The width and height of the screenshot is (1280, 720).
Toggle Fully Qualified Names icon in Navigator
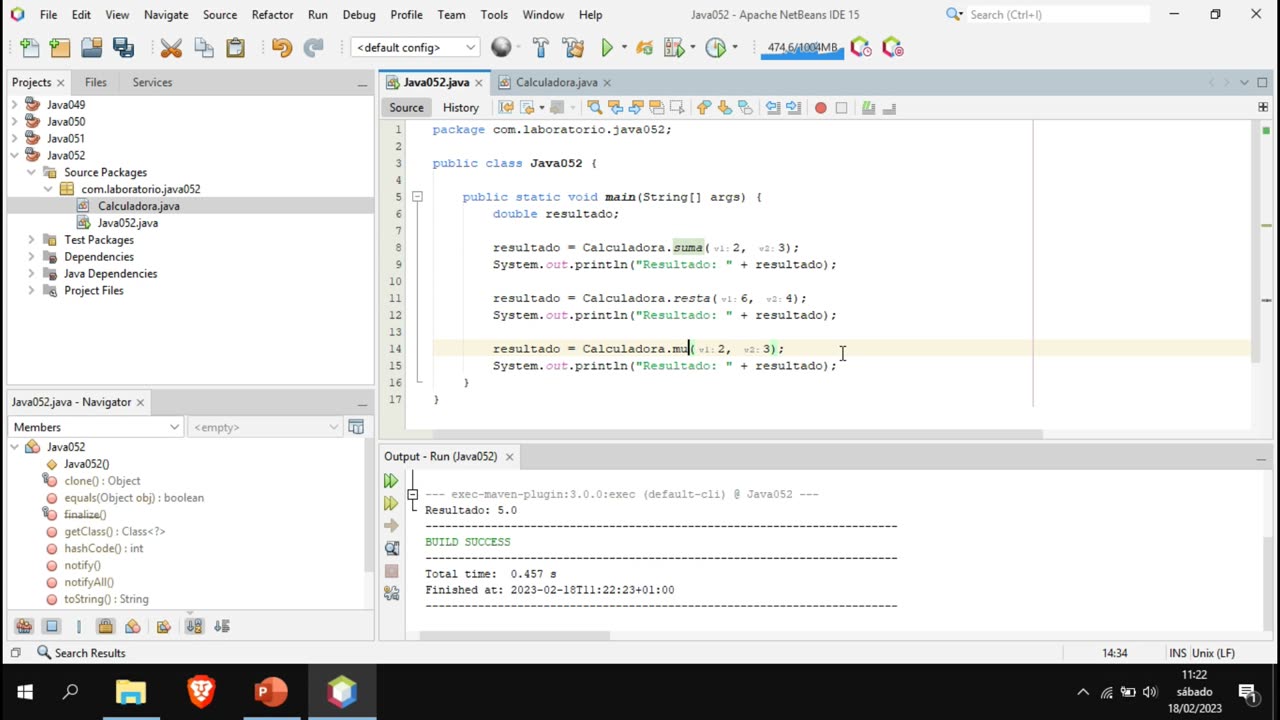(164, 626)
